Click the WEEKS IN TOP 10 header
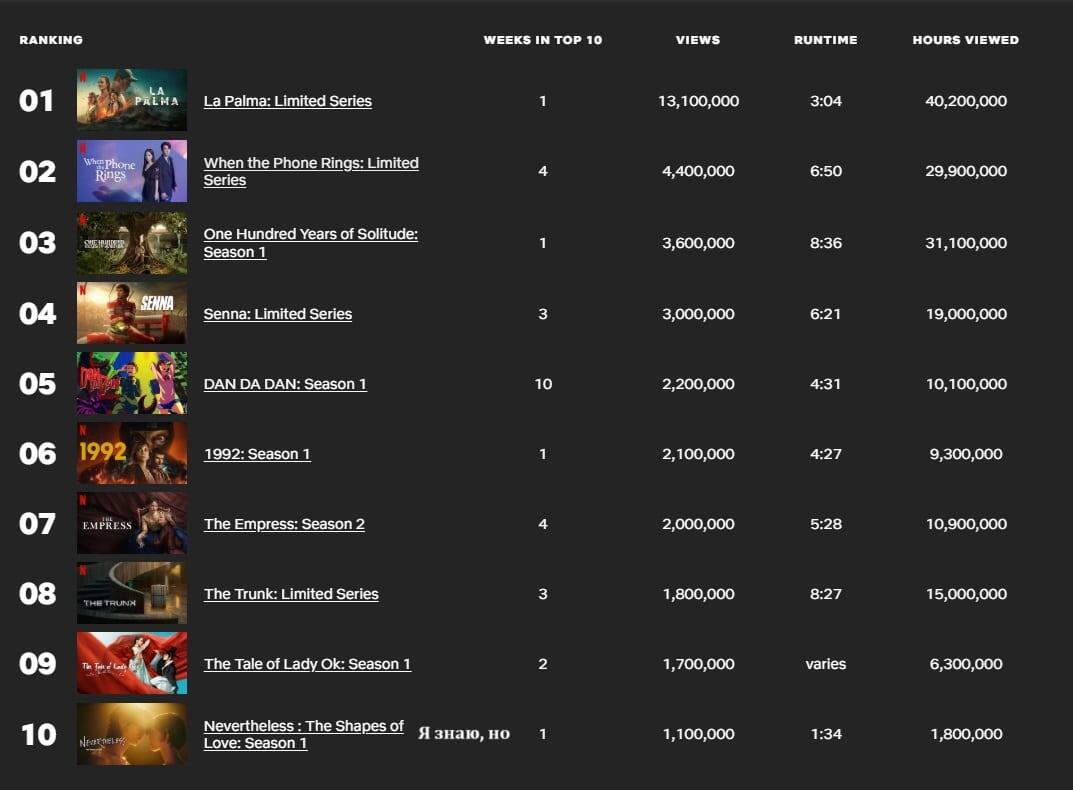 (543, 40)
